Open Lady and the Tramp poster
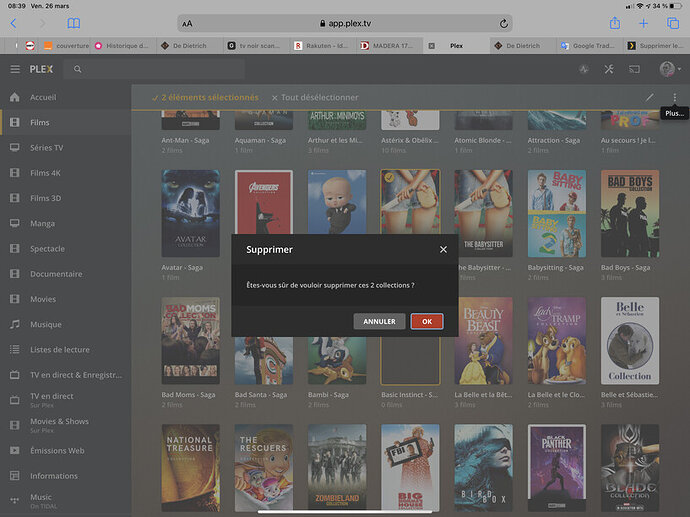The width and height of the screenshot is (690, 517). point(557,341)
